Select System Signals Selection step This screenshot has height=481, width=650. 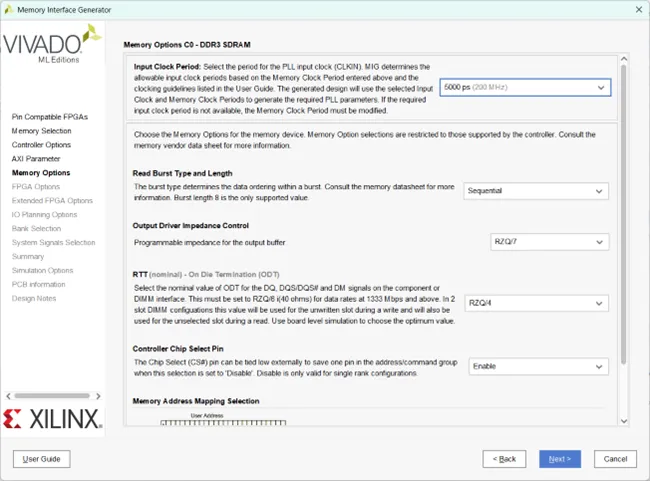click(53, 243)
